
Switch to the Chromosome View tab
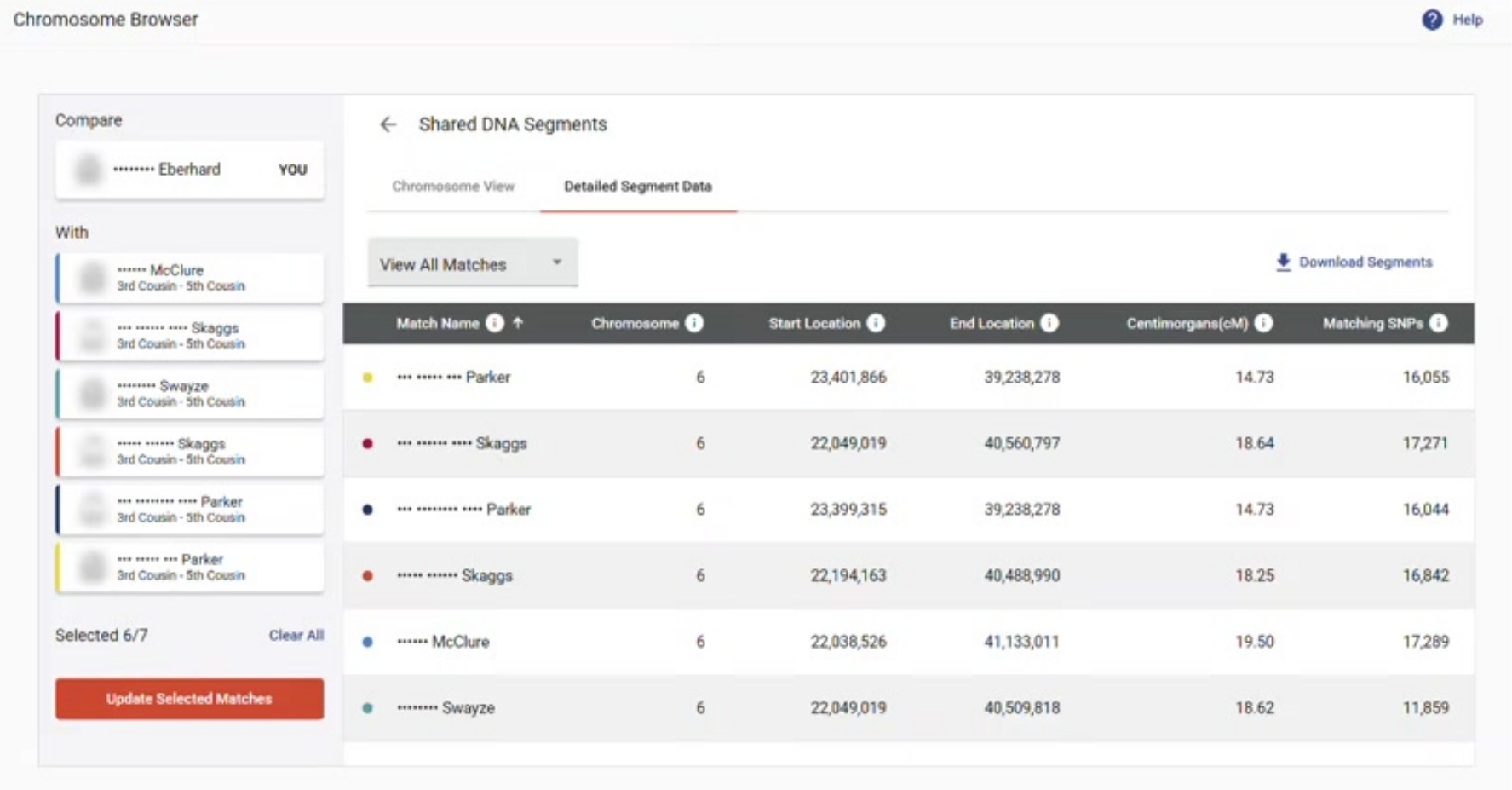pos(453,187)
